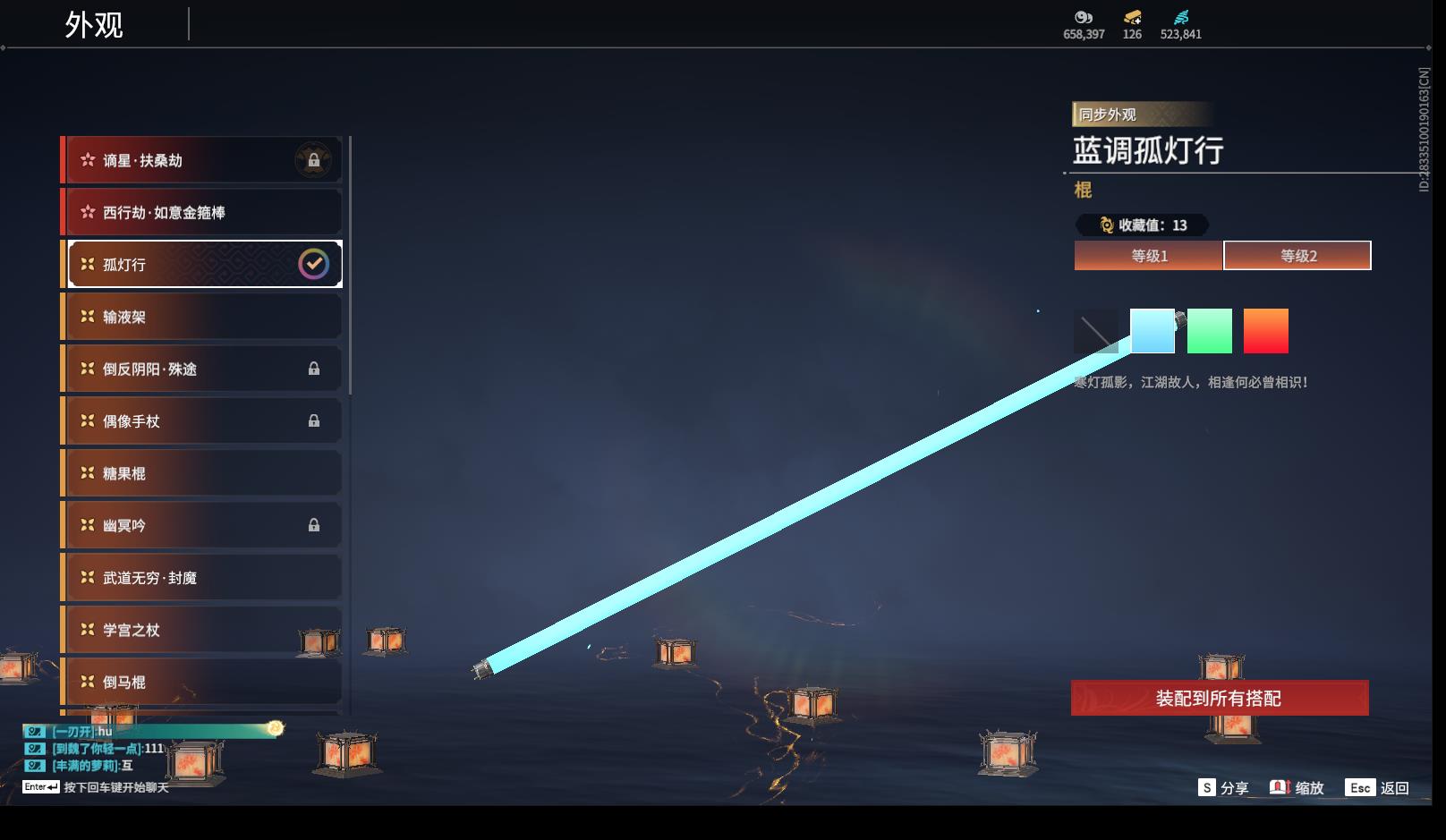Click the lock icon on 谪星·扶桑劫
This screenshot has width=1446, height=840.
[x=313, y=161]
